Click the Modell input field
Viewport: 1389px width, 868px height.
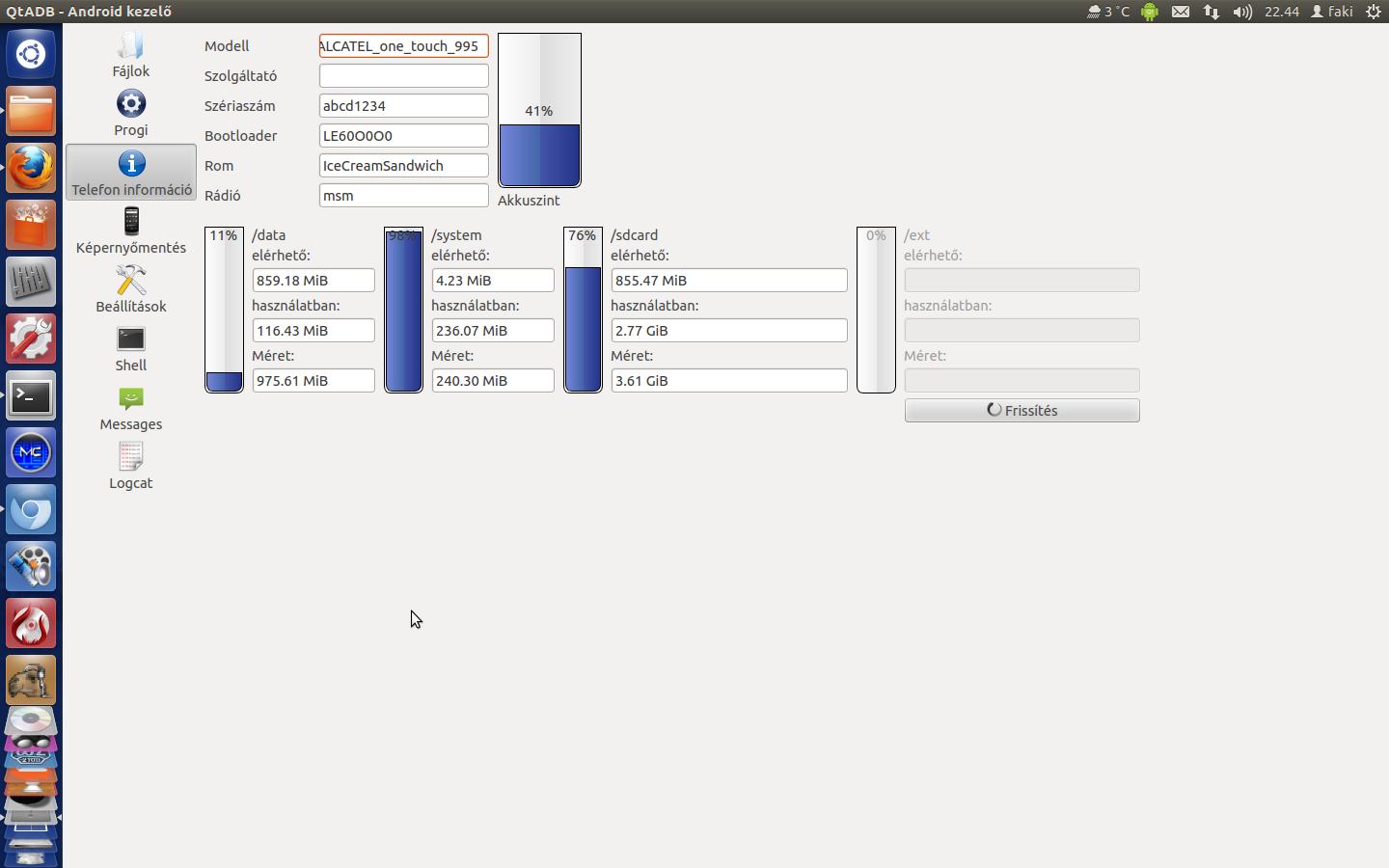coord(404,46)
